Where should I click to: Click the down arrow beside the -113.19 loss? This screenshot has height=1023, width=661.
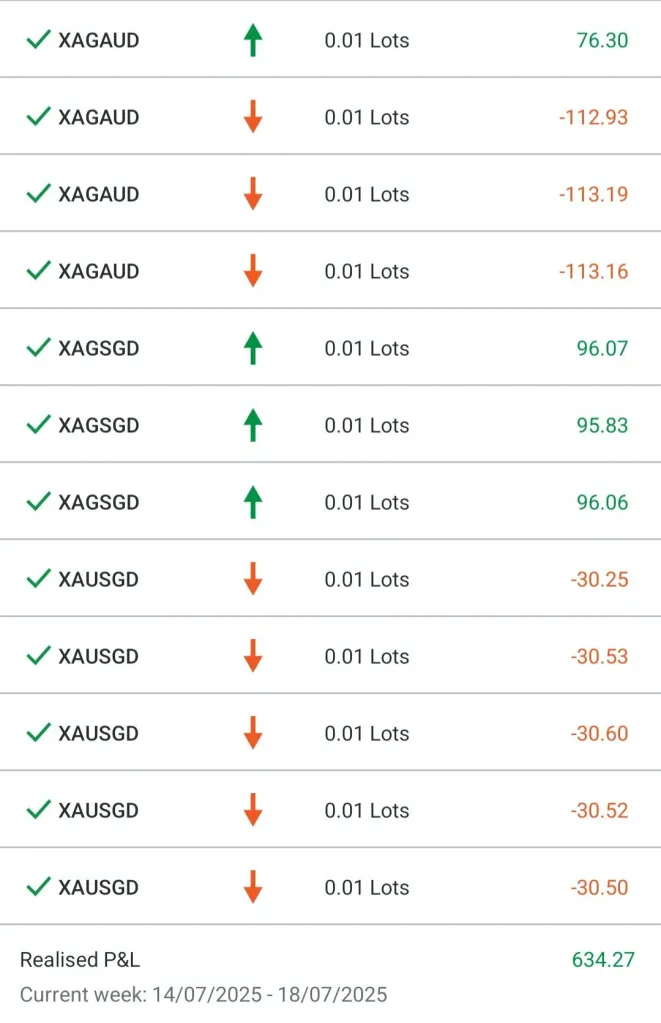pyautogui.click(x=253, y=194)
